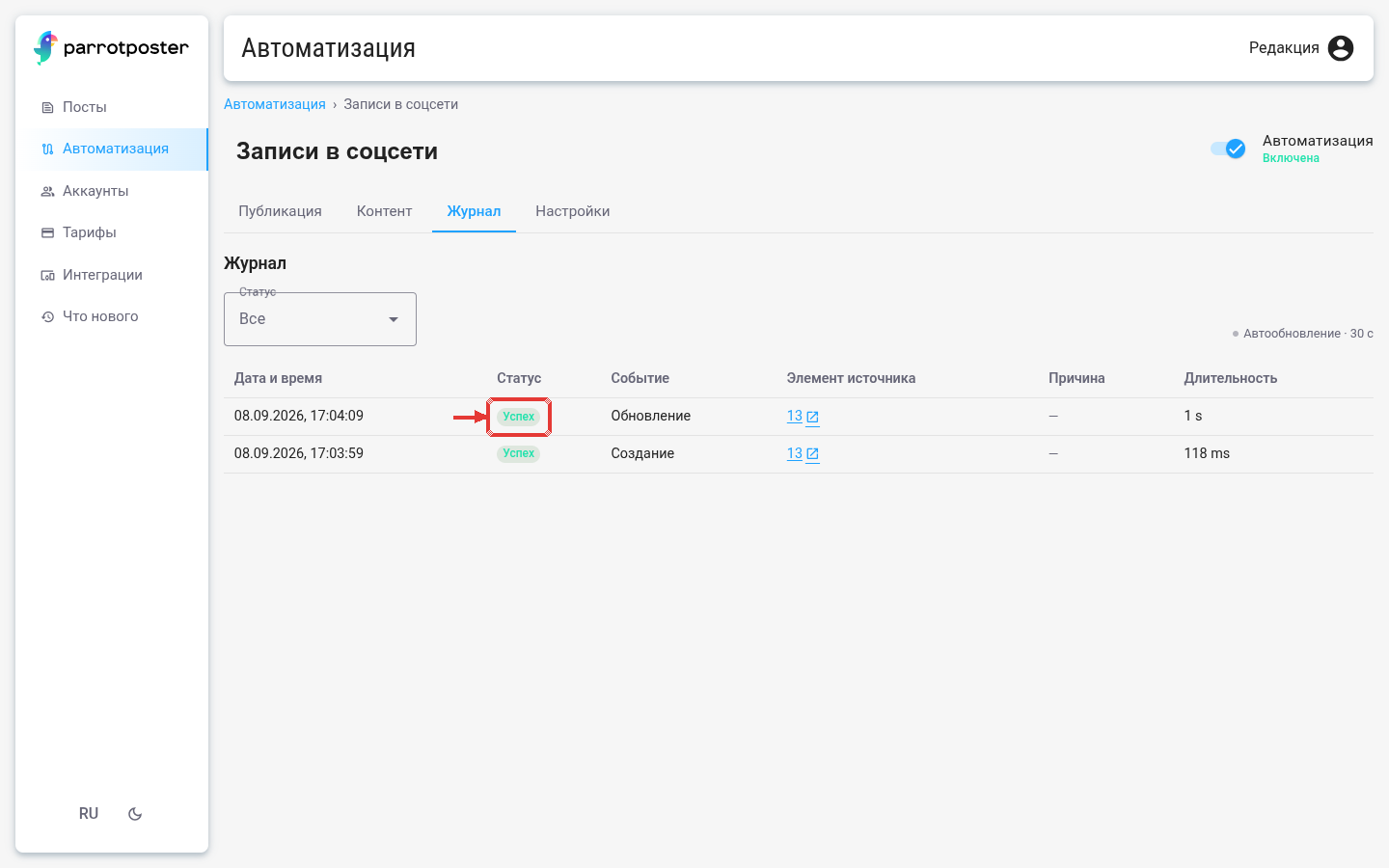This screenshot has width=1389, height=868.
Task: Open the Посты sidebar section
Action: [x=112, y=107]
